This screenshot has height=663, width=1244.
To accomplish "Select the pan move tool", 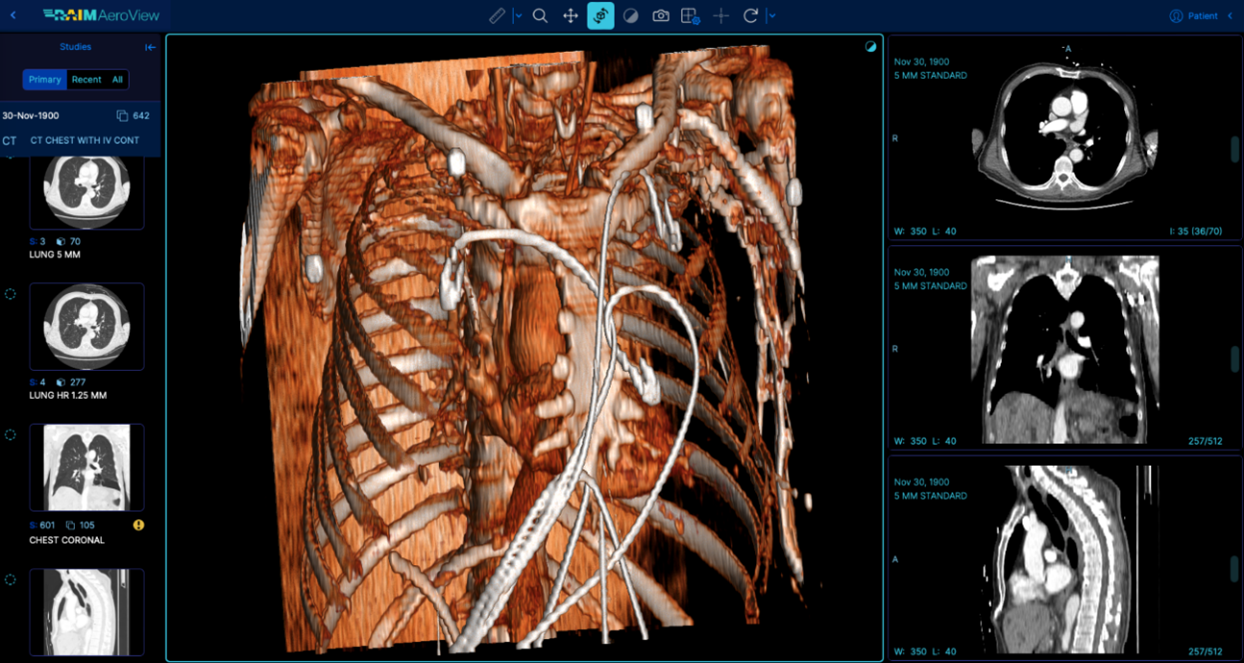I will point(570,16).
